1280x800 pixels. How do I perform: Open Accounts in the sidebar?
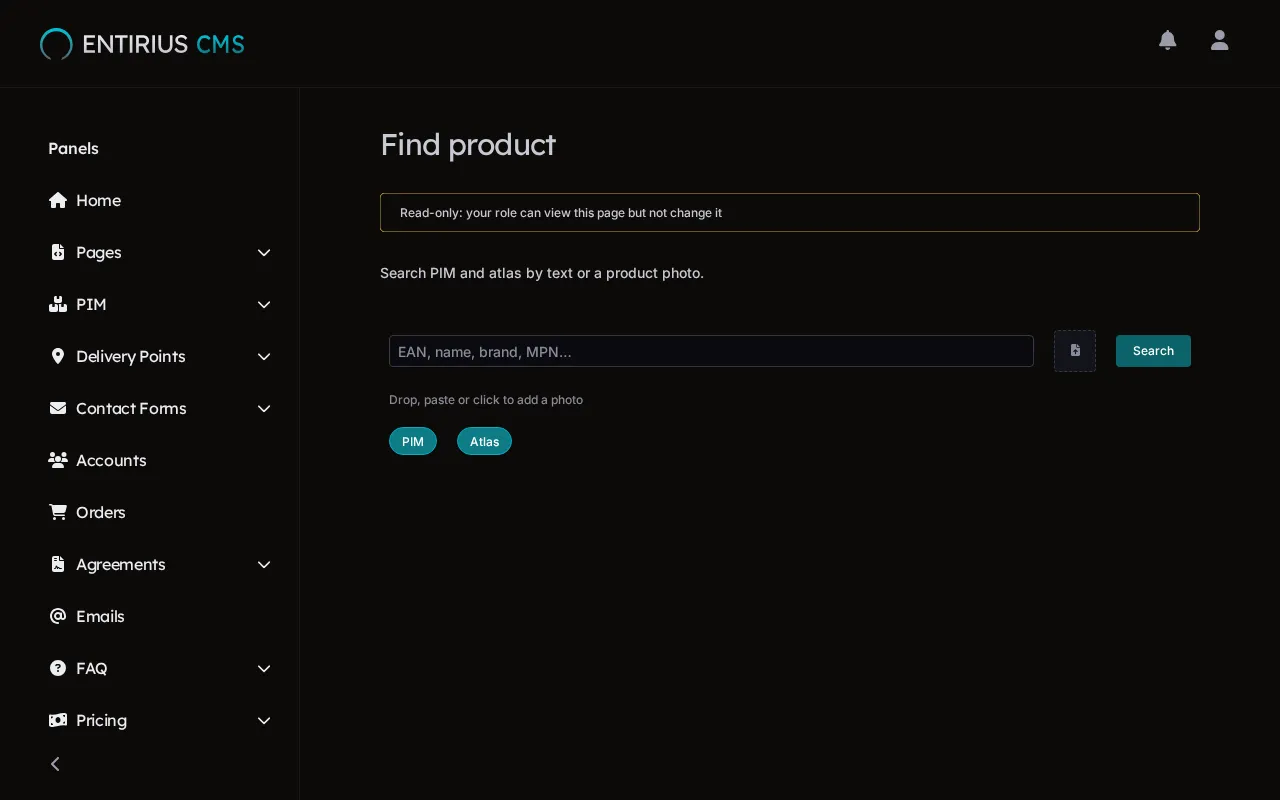(111, 460)
